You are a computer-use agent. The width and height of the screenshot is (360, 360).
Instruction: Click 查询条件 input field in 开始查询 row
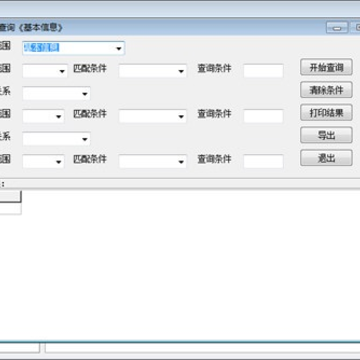click(263, 71)
